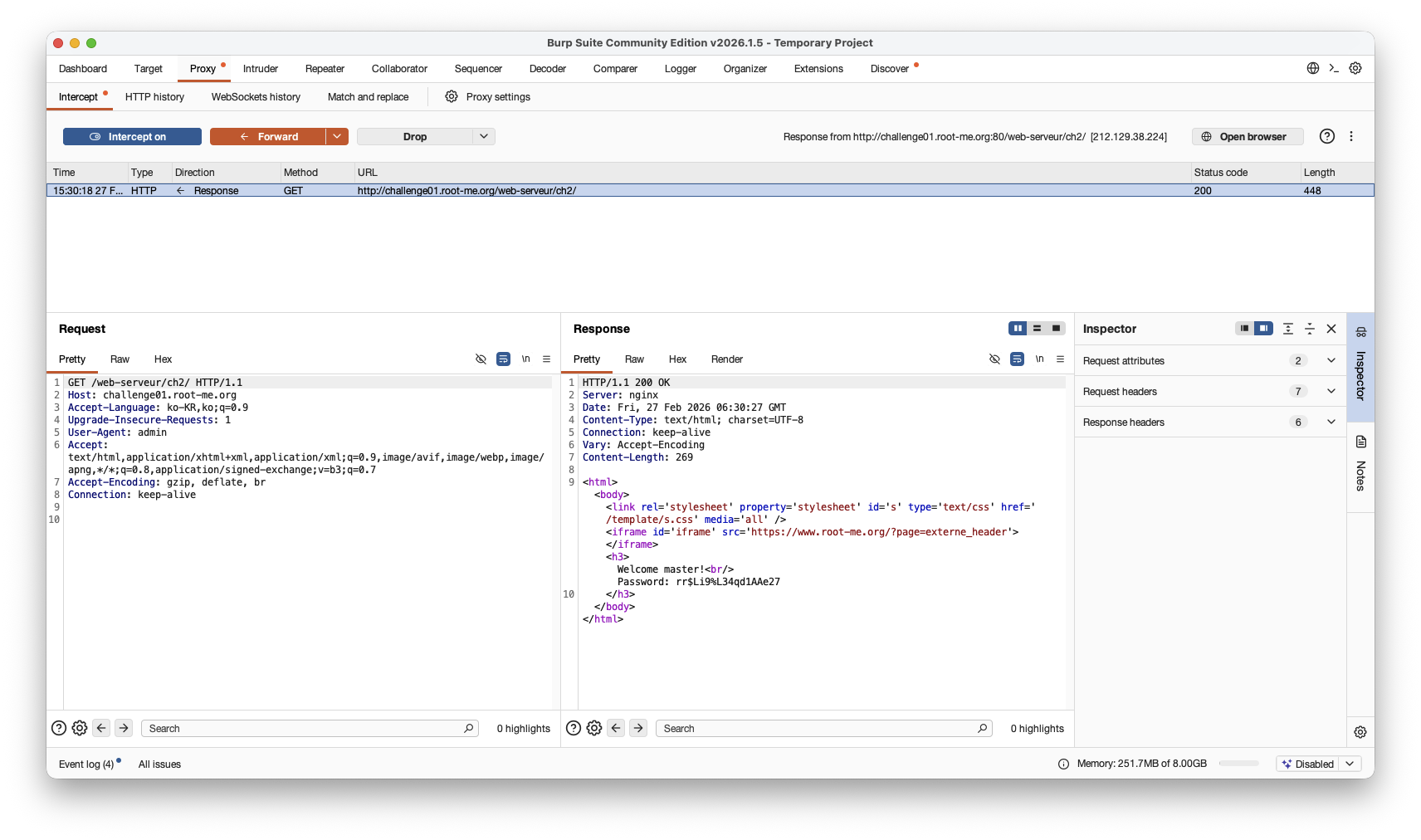Image resolution: width=1421 pixels, height=840 pixels.
Task: Select top-bottom request/response layout
Action: pos(1037,328)
